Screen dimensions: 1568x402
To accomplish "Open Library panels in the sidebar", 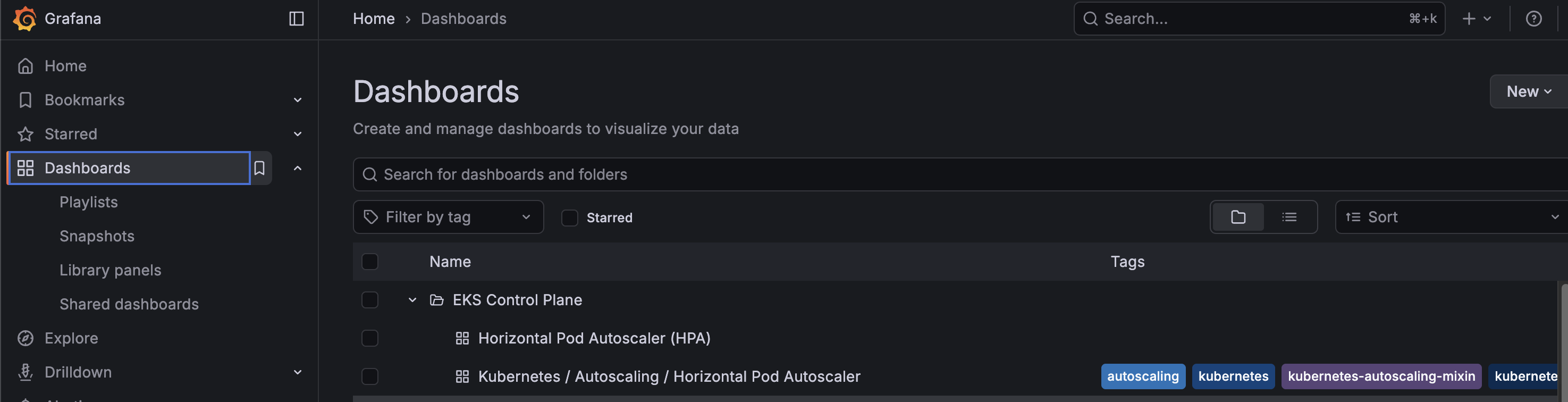I will pyautogui.click(x=110, y=270).
